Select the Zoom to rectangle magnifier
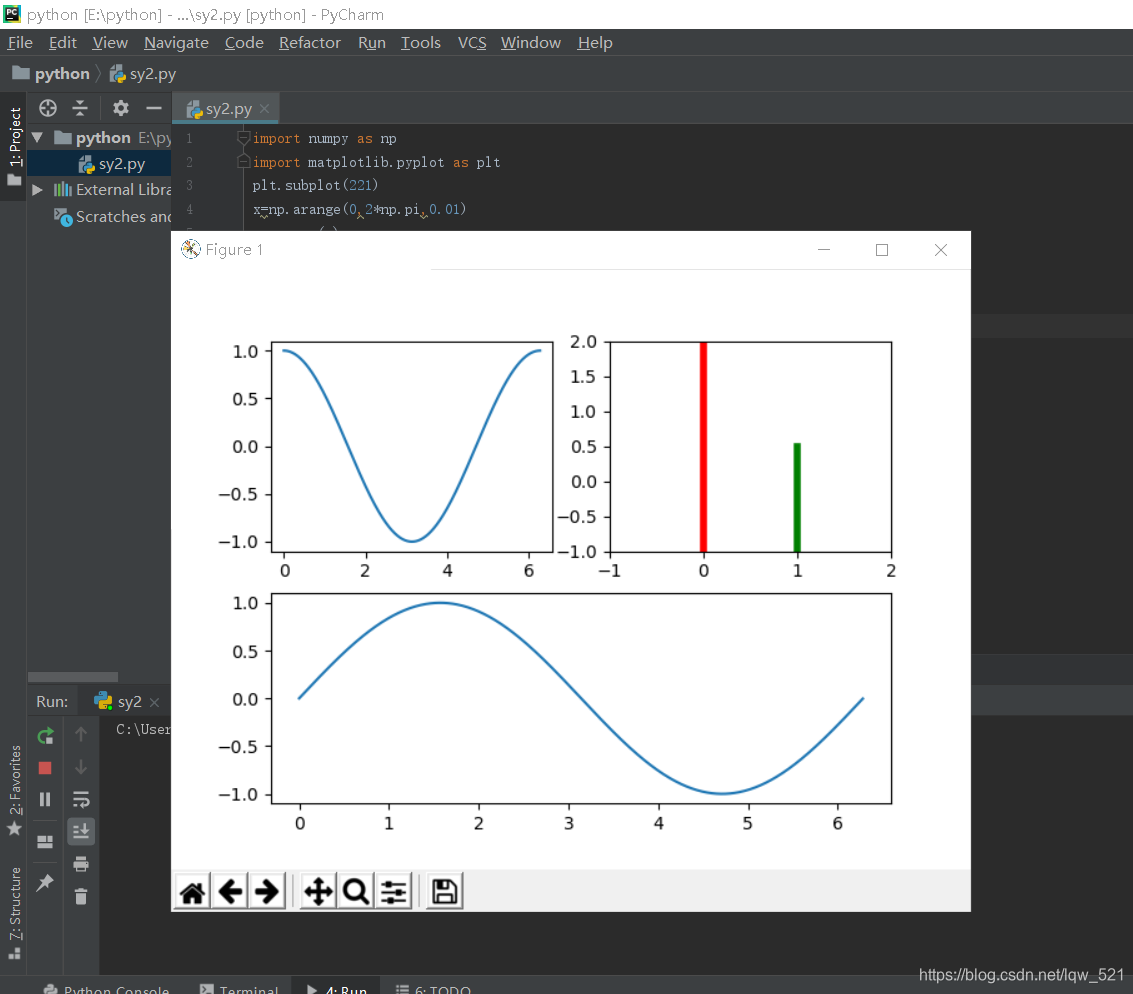 (x=356, y=892)
